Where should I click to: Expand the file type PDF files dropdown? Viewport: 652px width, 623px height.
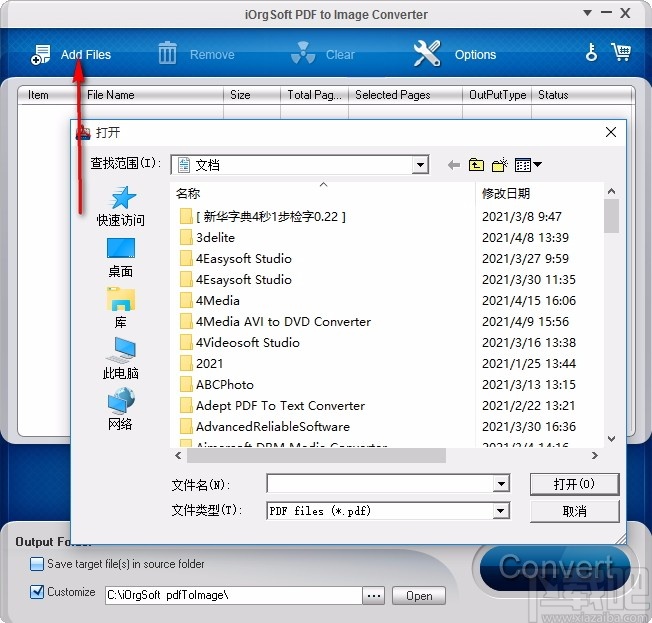click(x=501, y=511)
